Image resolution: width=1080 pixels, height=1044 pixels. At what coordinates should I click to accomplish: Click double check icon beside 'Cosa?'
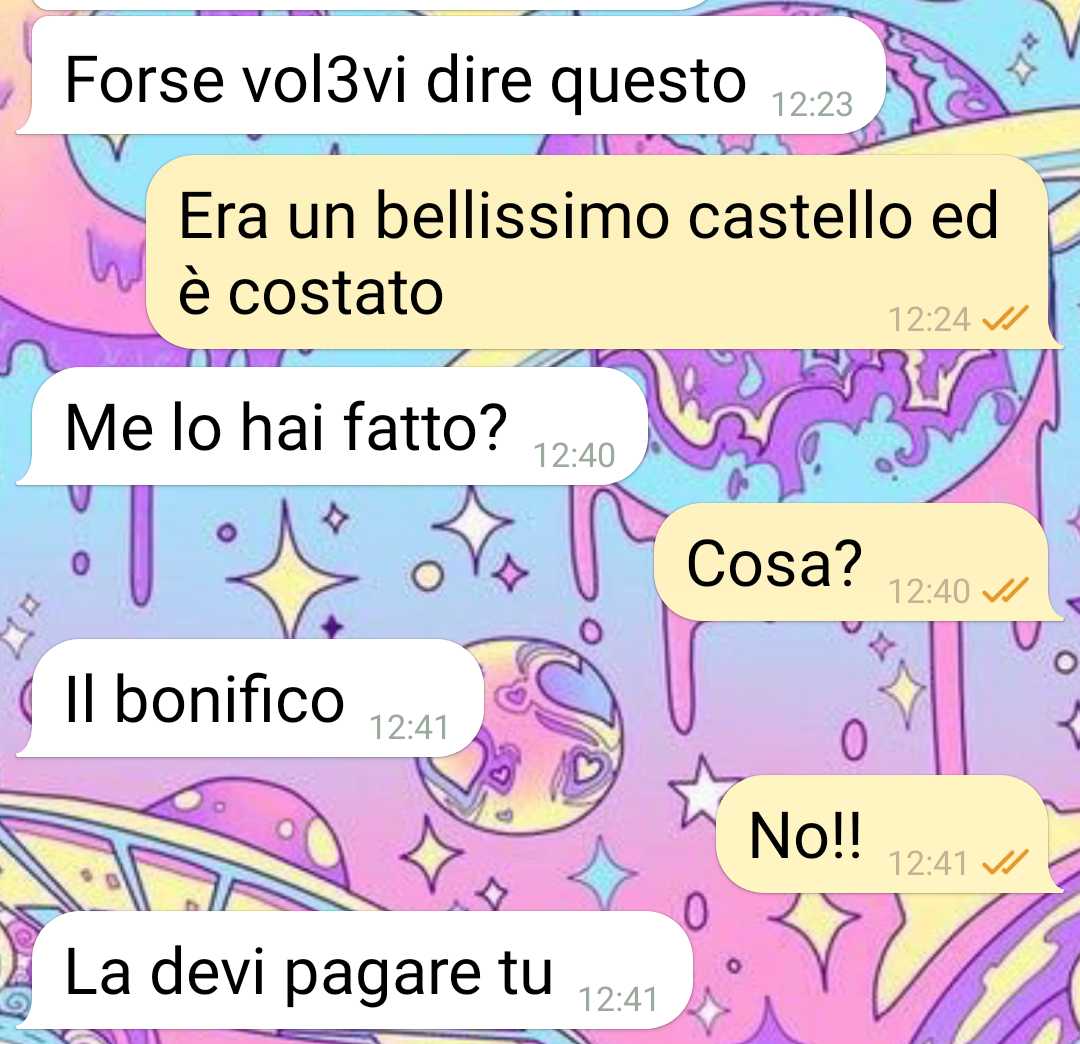pos(1005,590)
